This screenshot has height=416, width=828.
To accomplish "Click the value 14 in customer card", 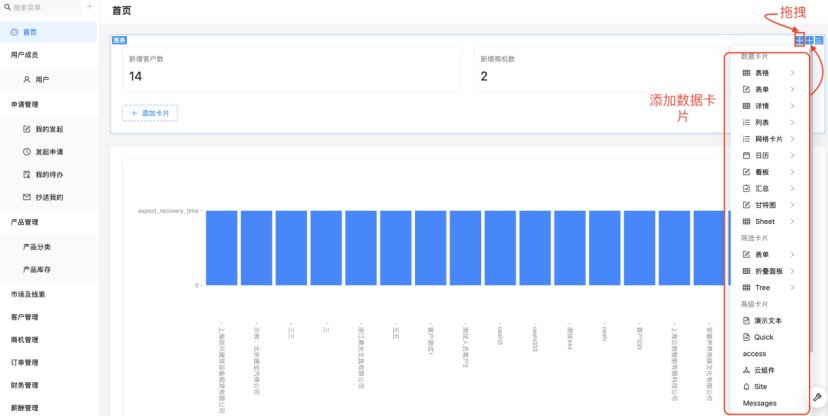I will [135, 77].
